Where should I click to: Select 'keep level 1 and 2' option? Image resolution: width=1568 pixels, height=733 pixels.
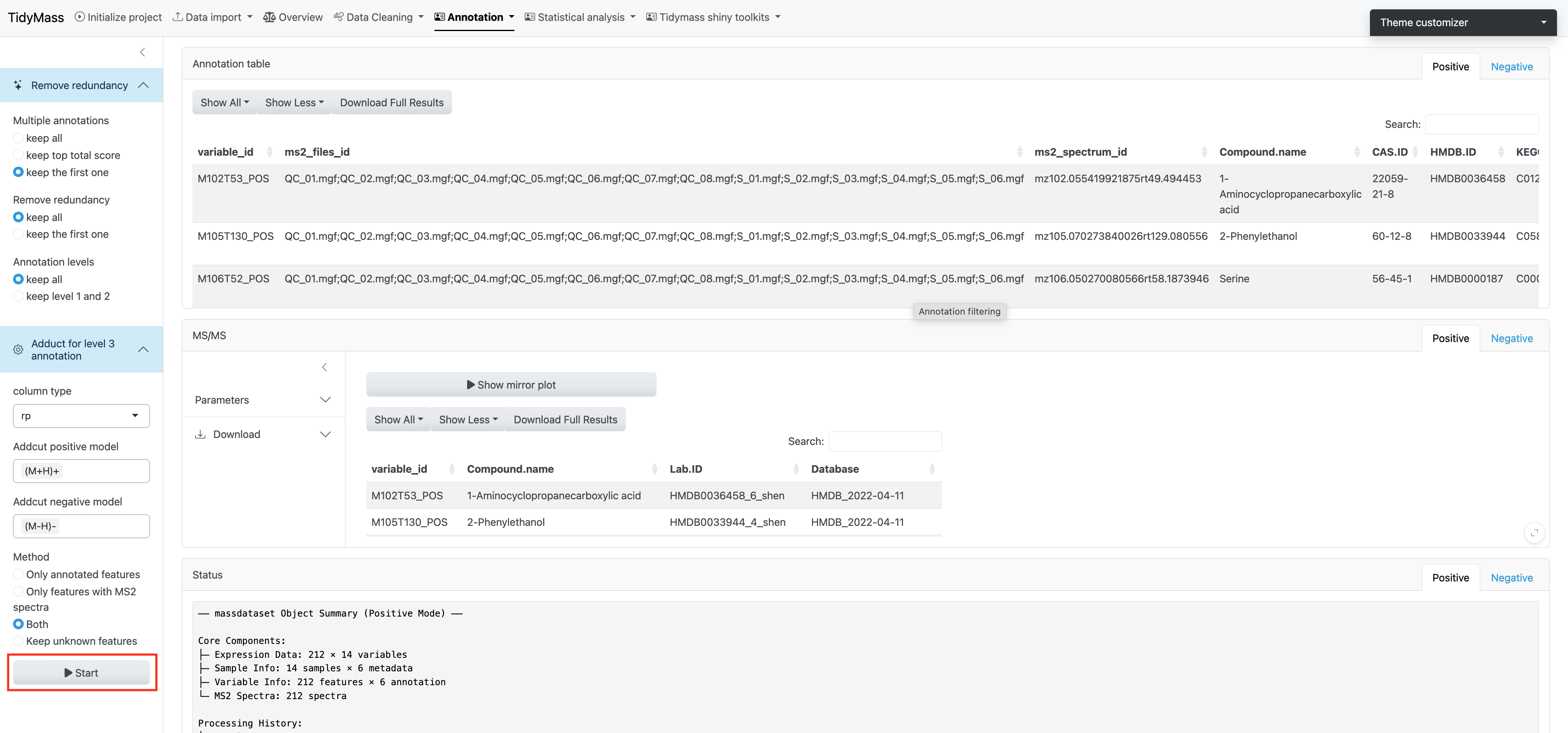coord(18,296)
